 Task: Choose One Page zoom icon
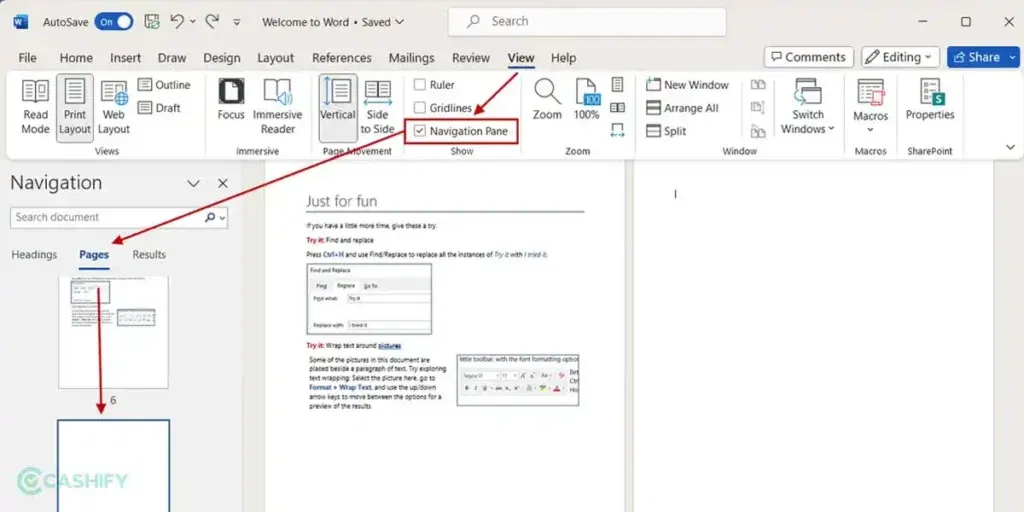617,84
